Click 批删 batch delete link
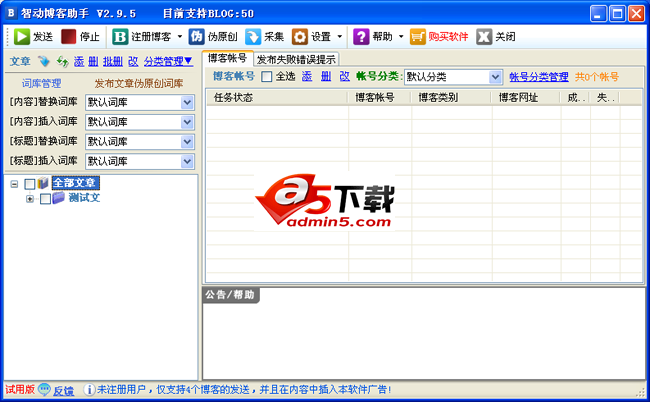This screenshot has width=650, height=402. click(x=113, y=61)
